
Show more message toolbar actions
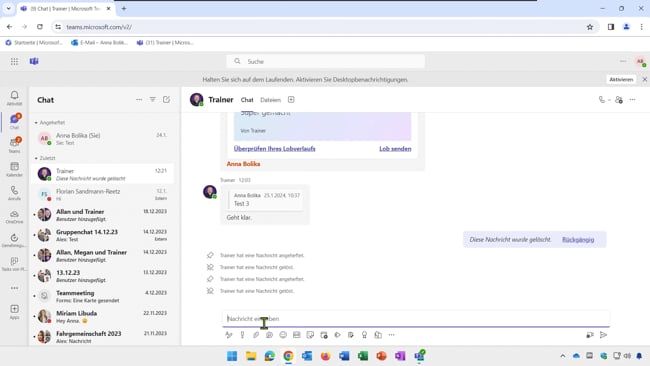pyautogui.click(x=391, y=335)
